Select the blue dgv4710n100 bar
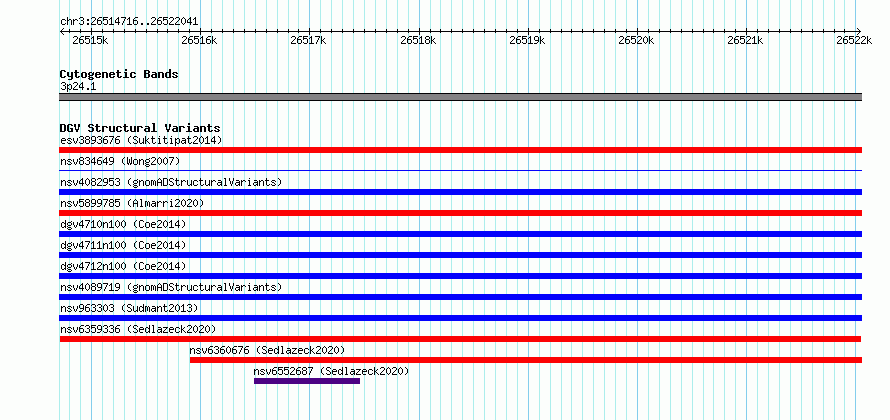 461,234
